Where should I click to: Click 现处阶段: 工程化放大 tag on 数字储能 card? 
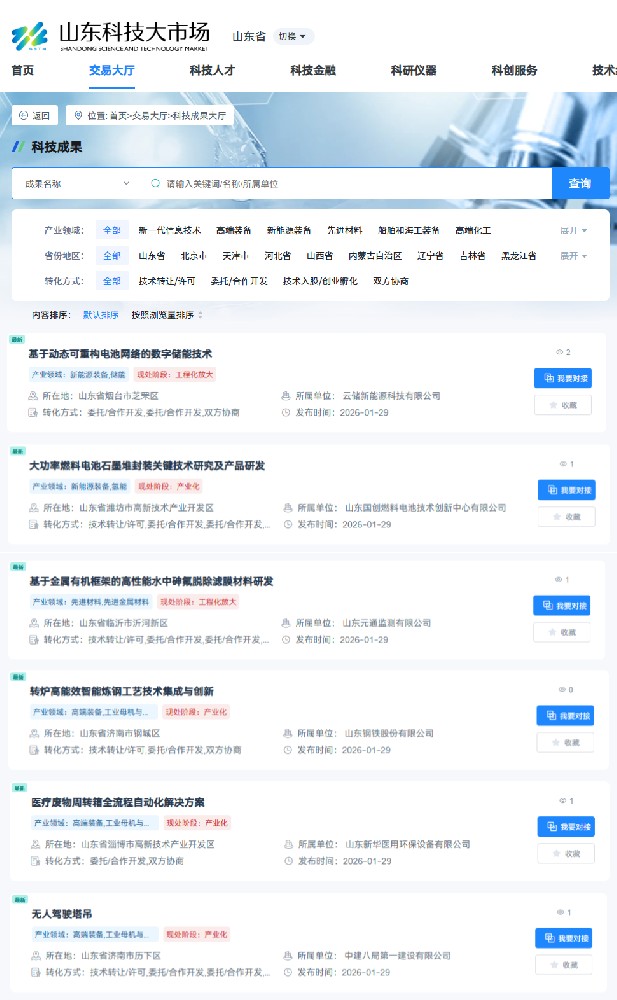coord(175,374)
